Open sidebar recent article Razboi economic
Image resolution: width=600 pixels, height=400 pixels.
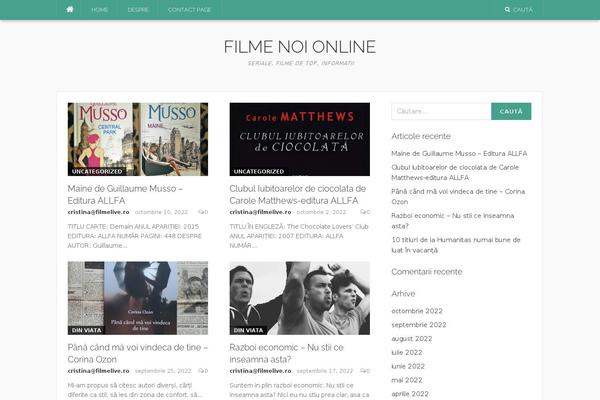pyautogui.click(x=453, y=221)
